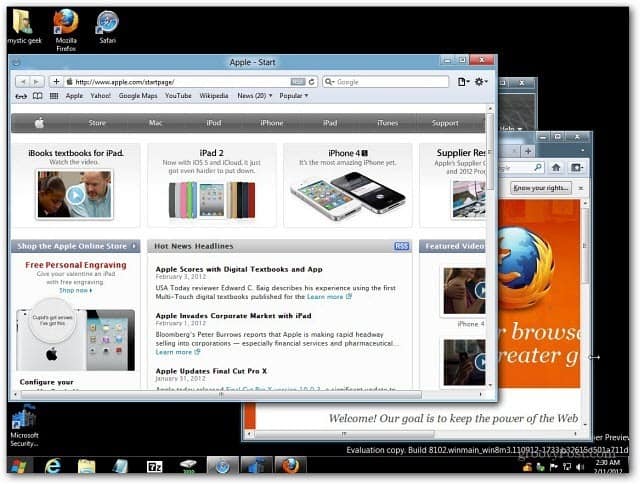Click Safari's vertical scrollbar thumb
This screenshot has height=484, width=640.
(490, 151)
